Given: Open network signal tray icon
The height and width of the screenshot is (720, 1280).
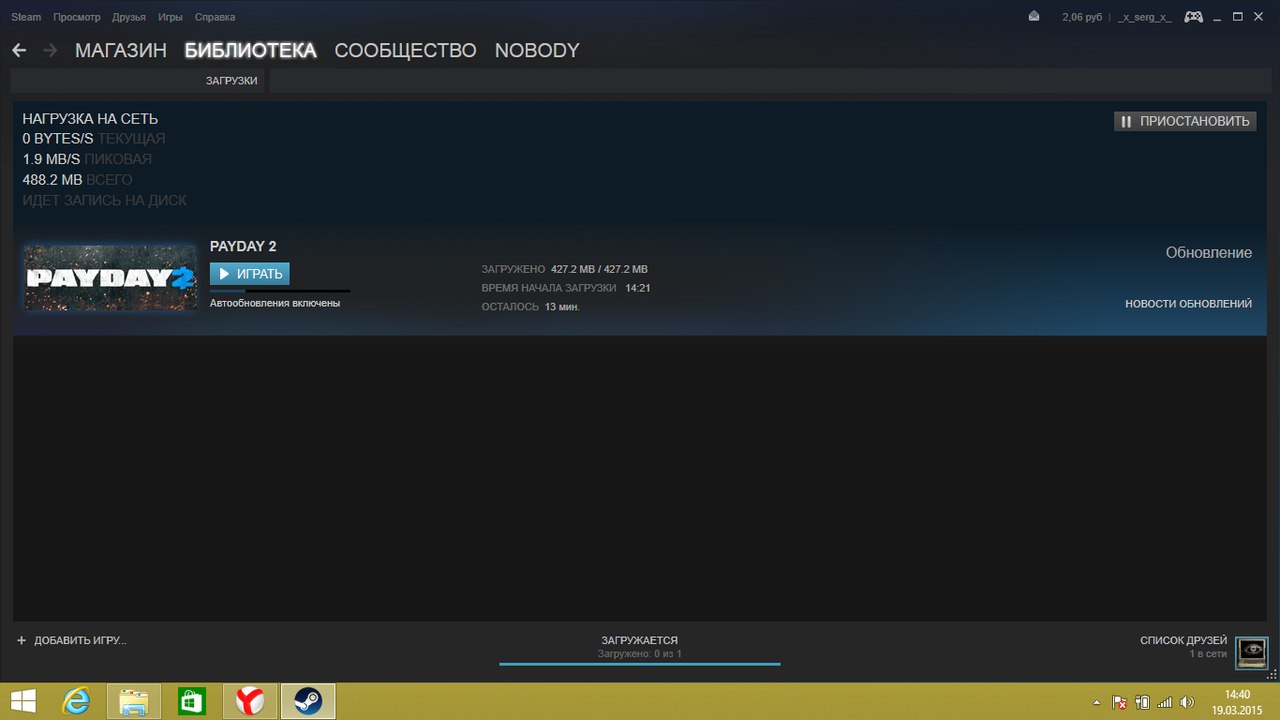Looking at the screenshot, I should click(1164, 702).
